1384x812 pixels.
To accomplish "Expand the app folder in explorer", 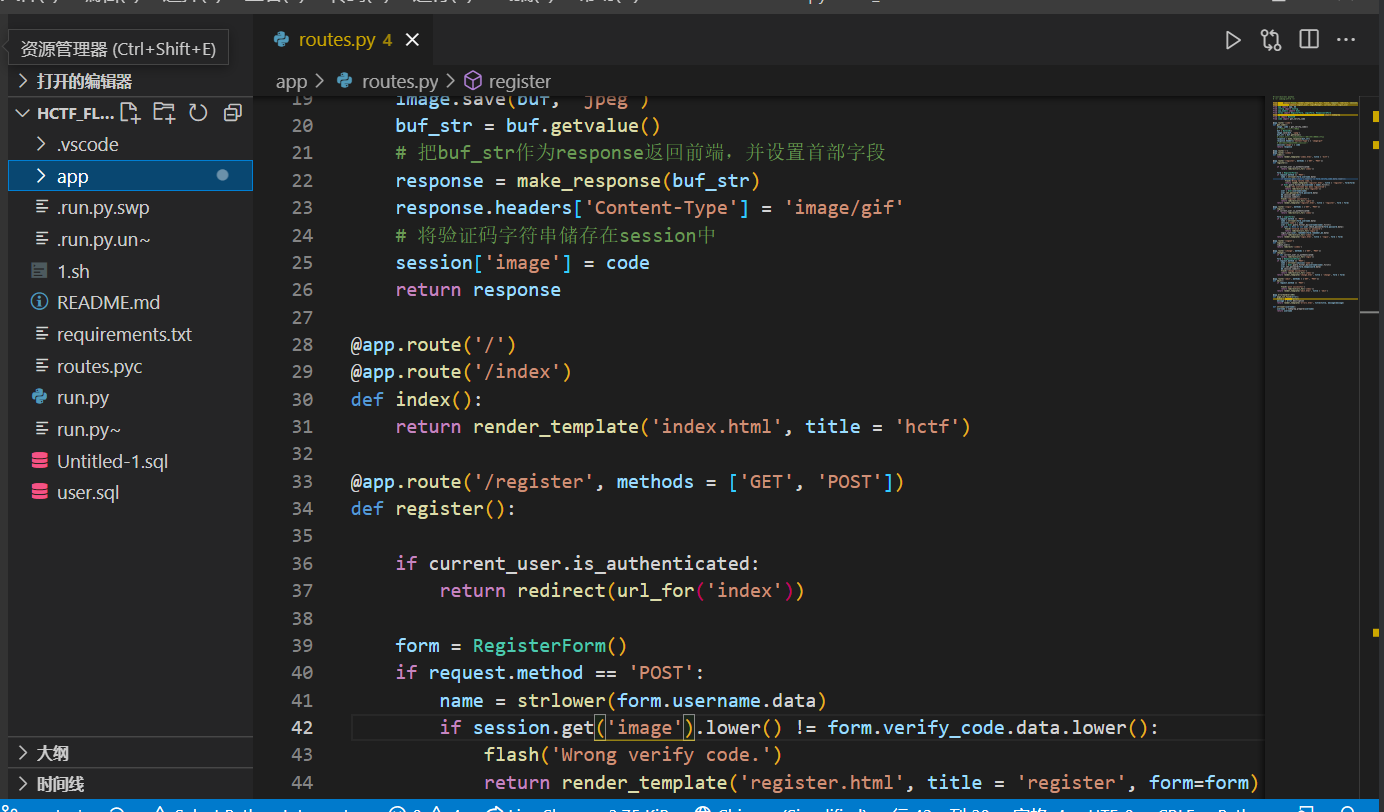I will pos(73,176).
